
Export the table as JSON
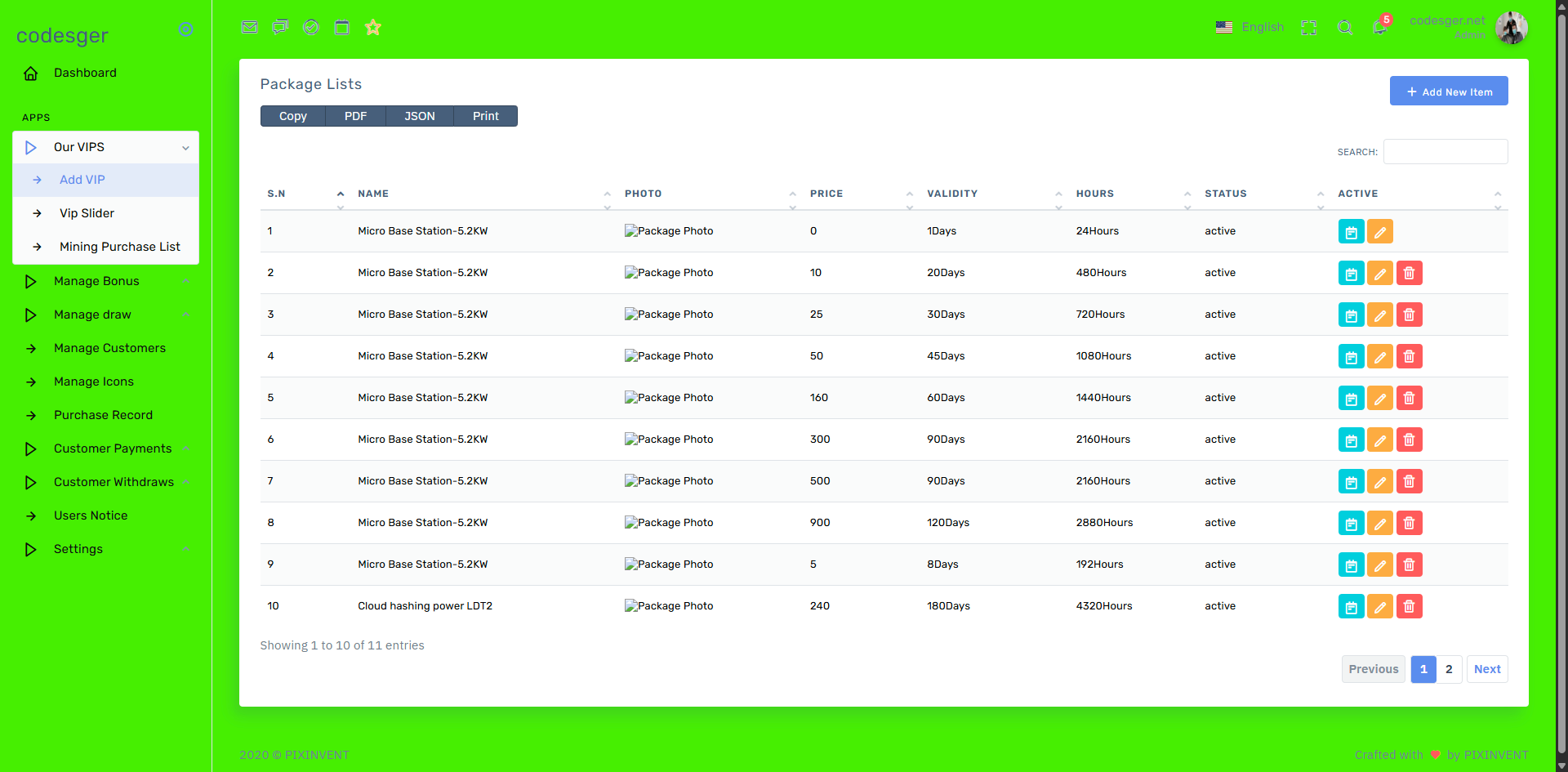coord(420,116)
